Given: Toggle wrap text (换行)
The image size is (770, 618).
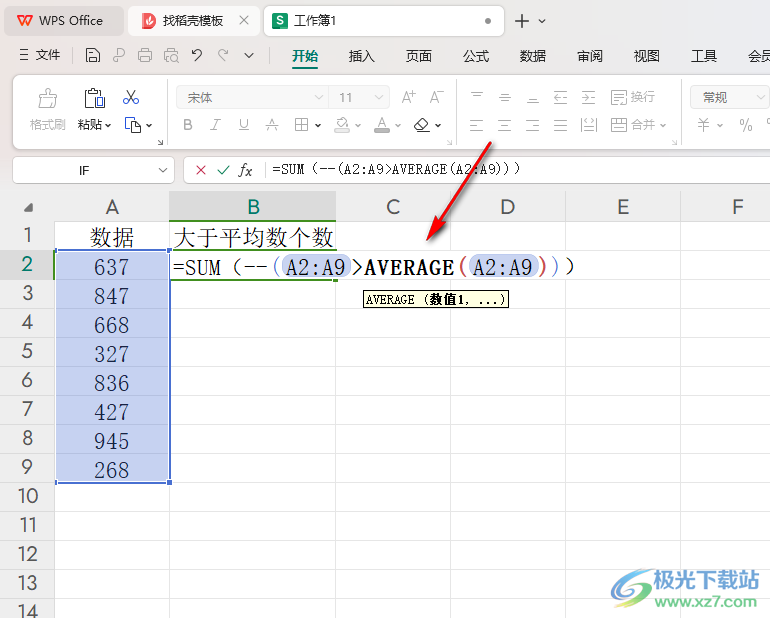Looking at the screenshot, I should click(x=632, y=97).
